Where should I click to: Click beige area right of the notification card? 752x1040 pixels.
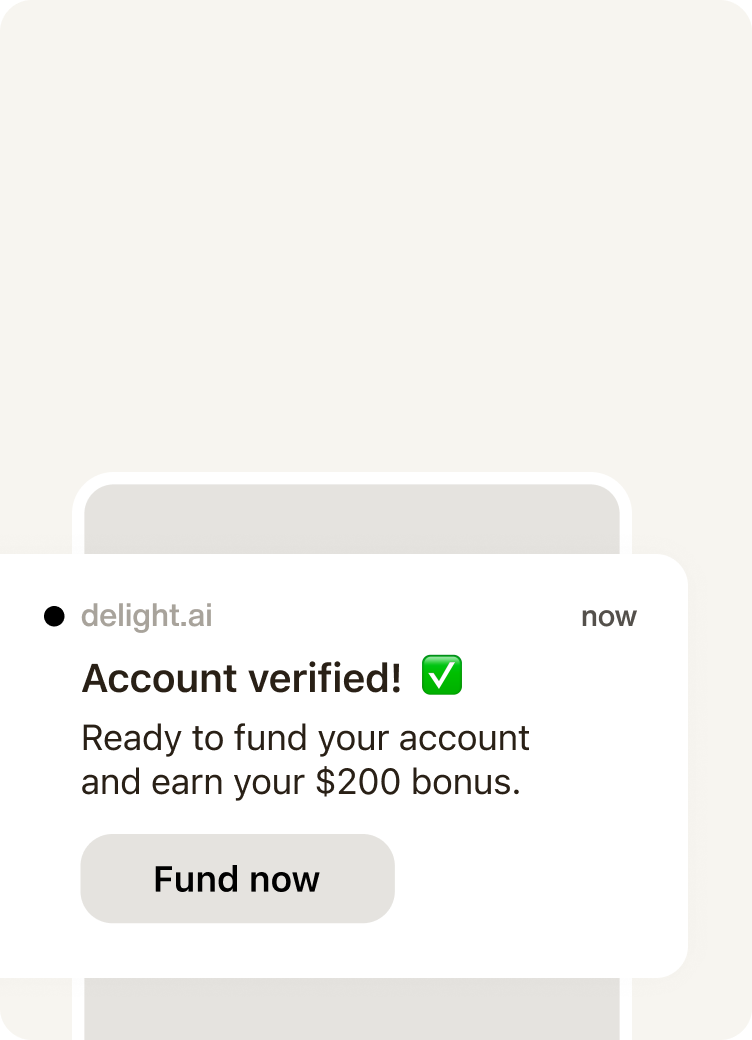pos(720,760)
